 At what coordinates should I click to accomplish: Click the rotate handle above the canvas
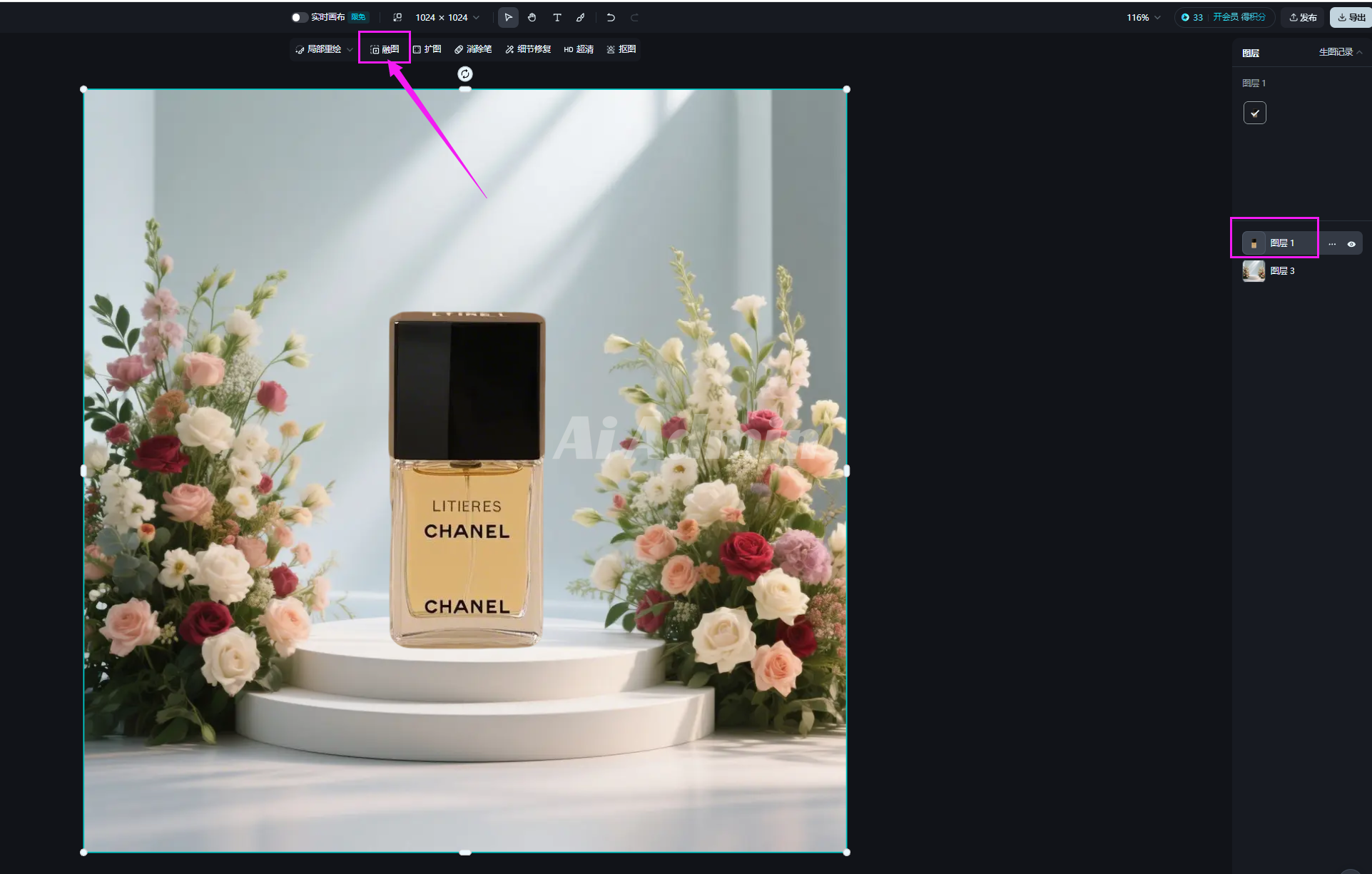(465, 74)
